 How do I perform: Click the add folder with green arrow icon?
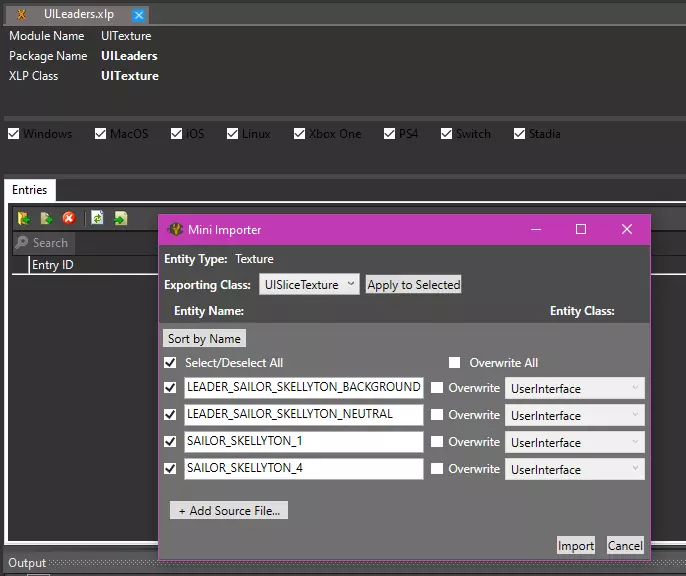click(x=24, y=218)
